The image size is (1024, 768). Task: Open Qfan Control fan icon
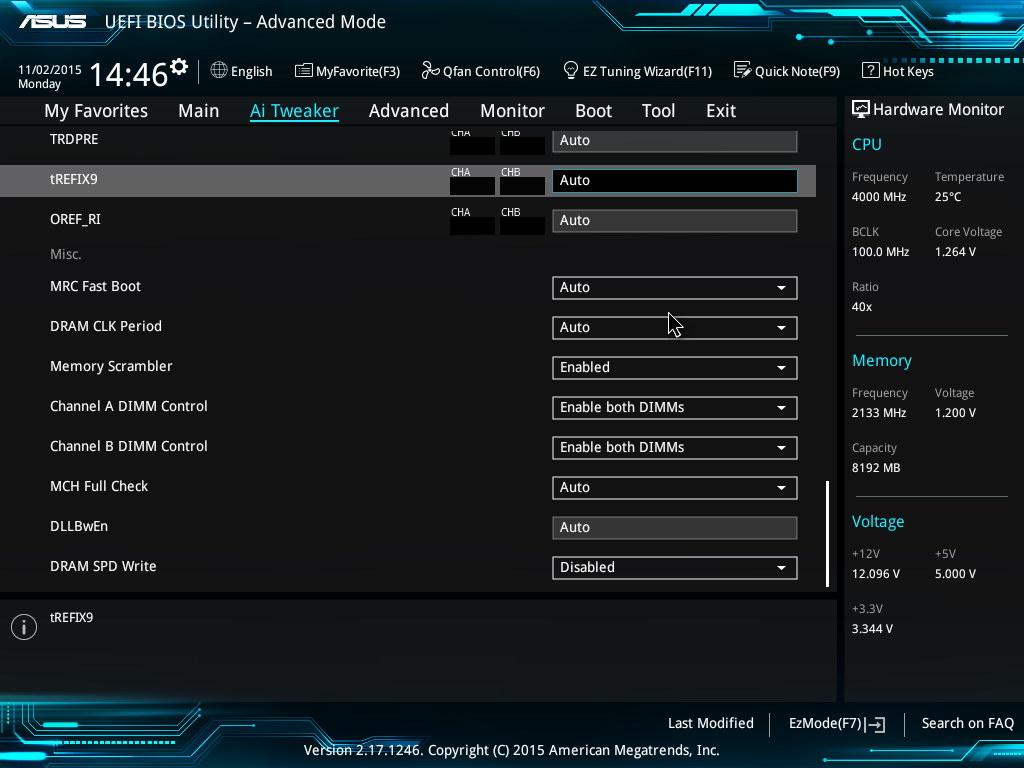tap(430, 71)
